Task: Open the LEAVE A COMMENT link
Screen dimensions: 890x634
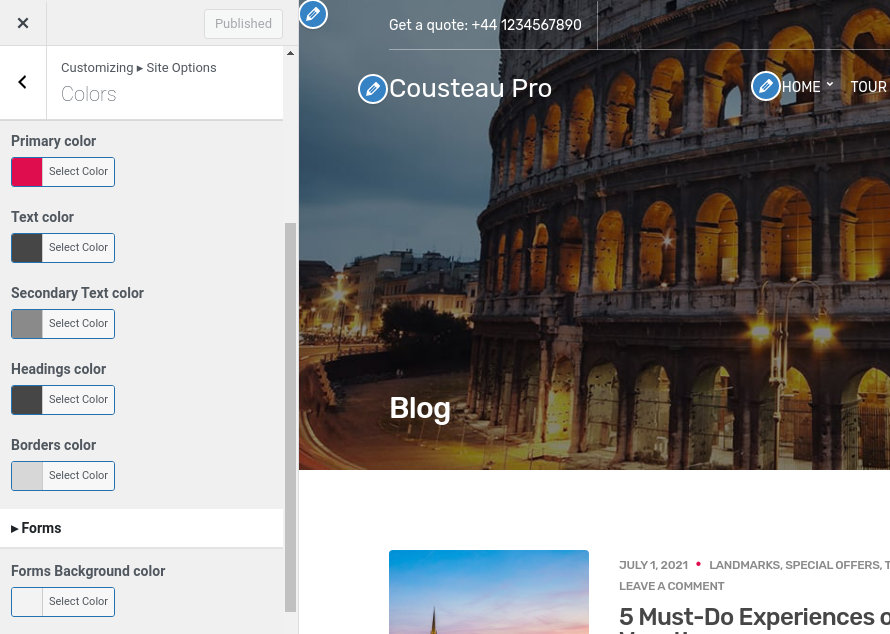Action: [x=671, y=586]
